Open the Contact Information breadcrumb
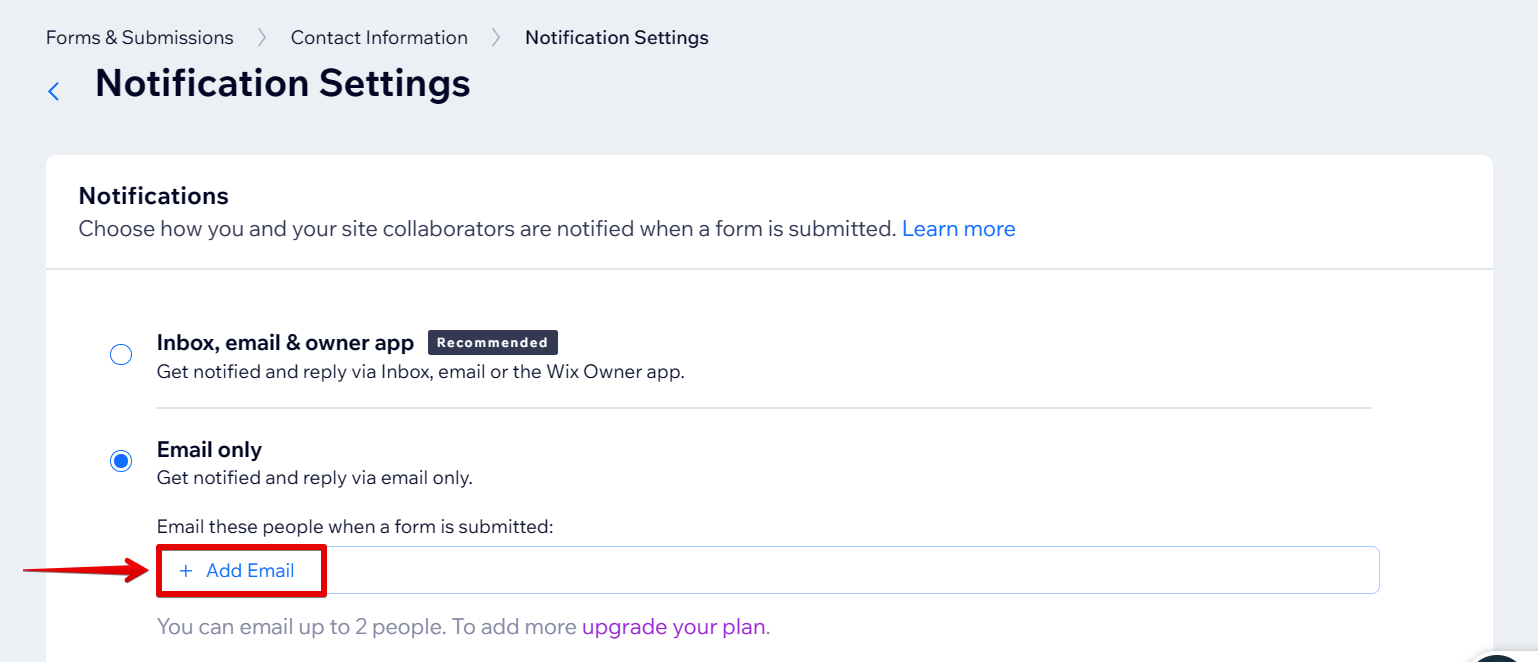1538x662 pixels. (379, 38)
